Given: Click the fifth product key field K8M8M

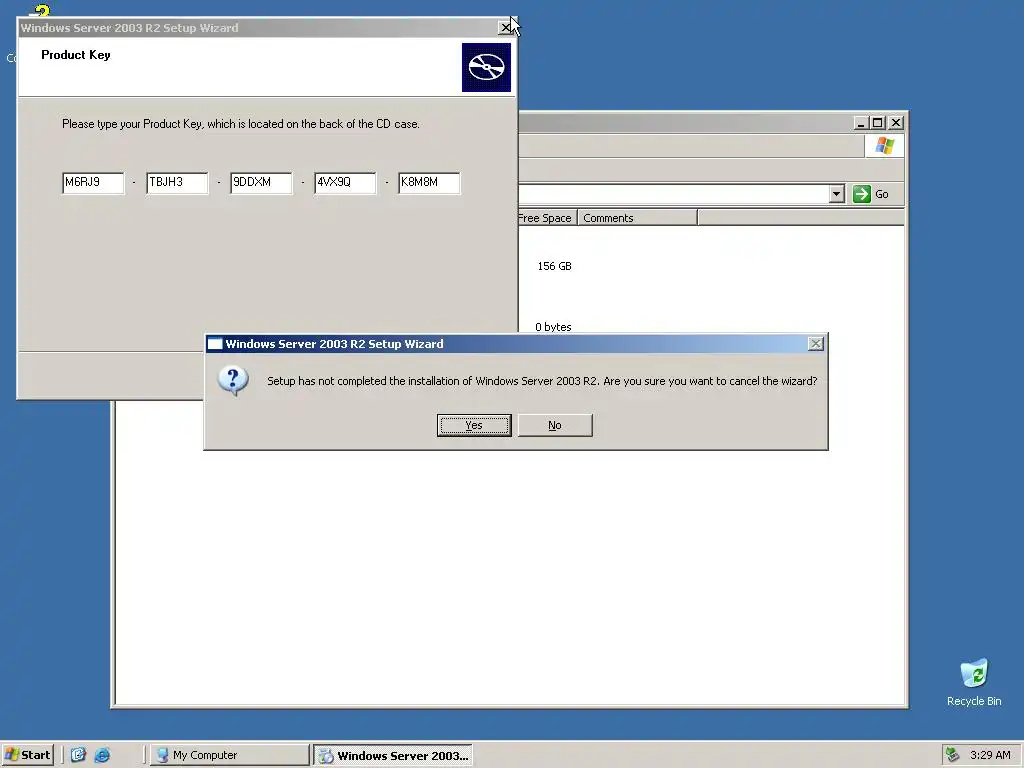Looking at the screenshot, I should (x=429, y=183).
